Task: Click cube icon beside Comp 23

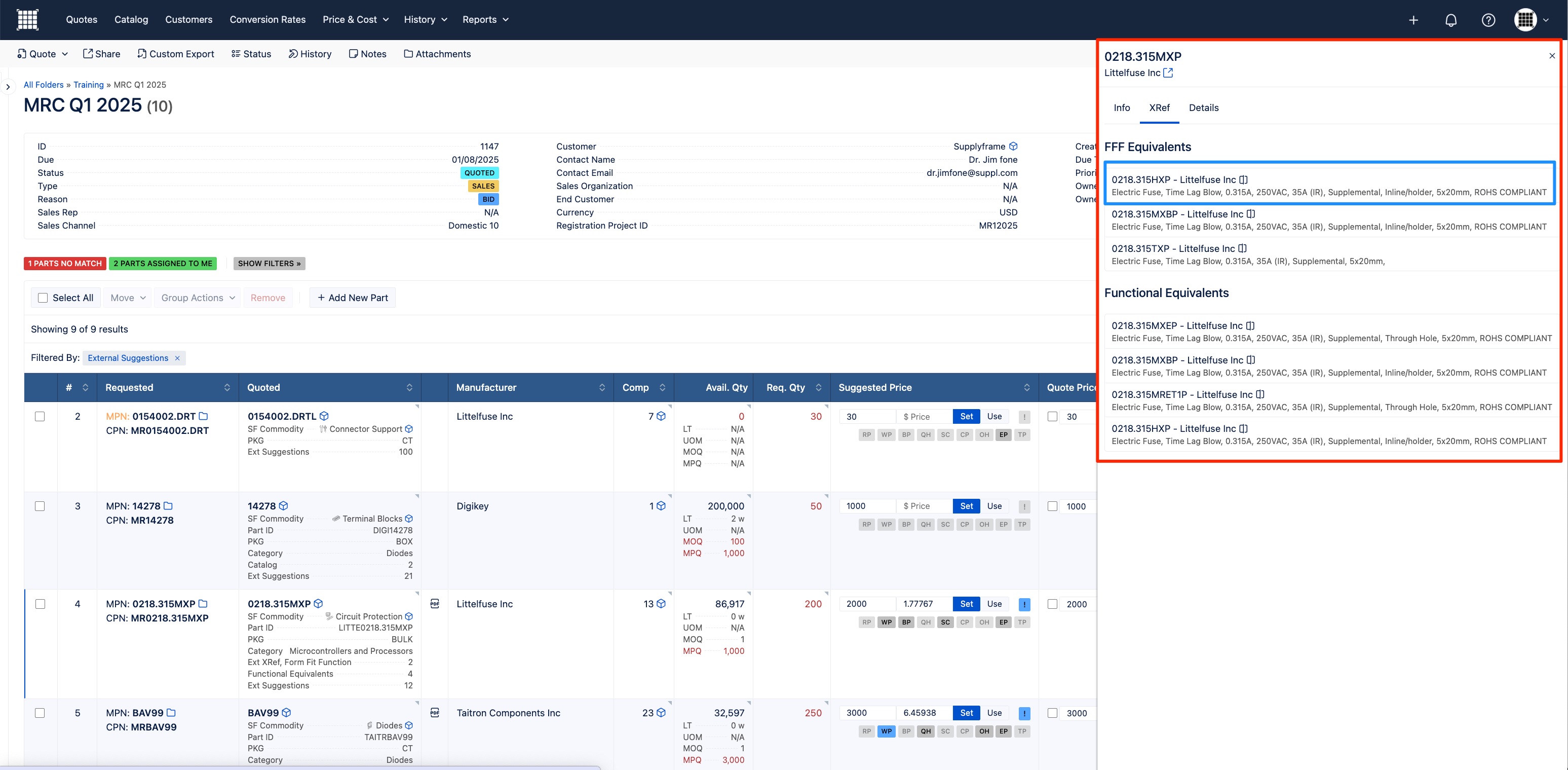Action: (x=661, y=712)
